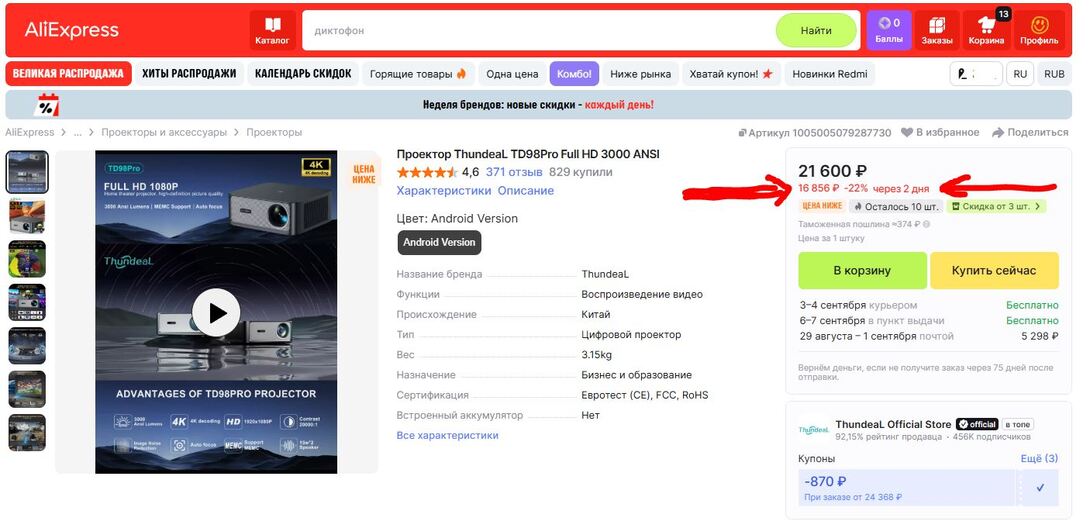Click Купить сейчас button
1090x528 pixels.
coord(994,270)
